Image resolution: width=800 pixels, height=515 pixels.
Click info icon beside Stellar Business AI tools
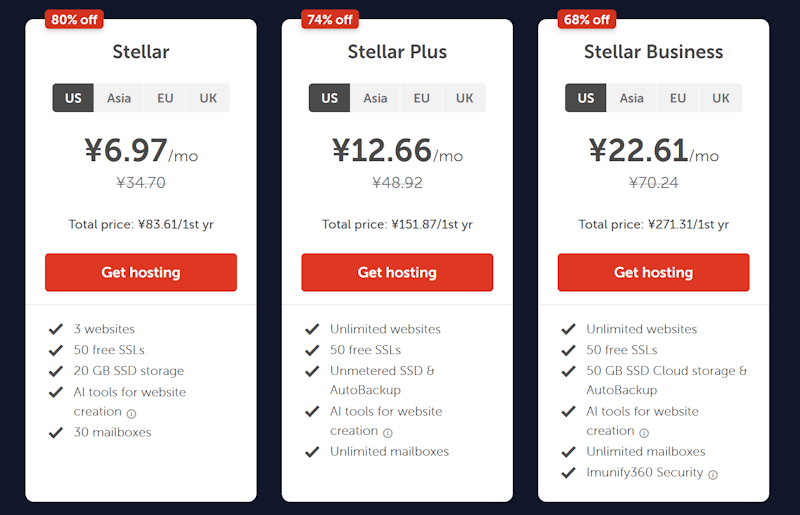click(644, 433)
